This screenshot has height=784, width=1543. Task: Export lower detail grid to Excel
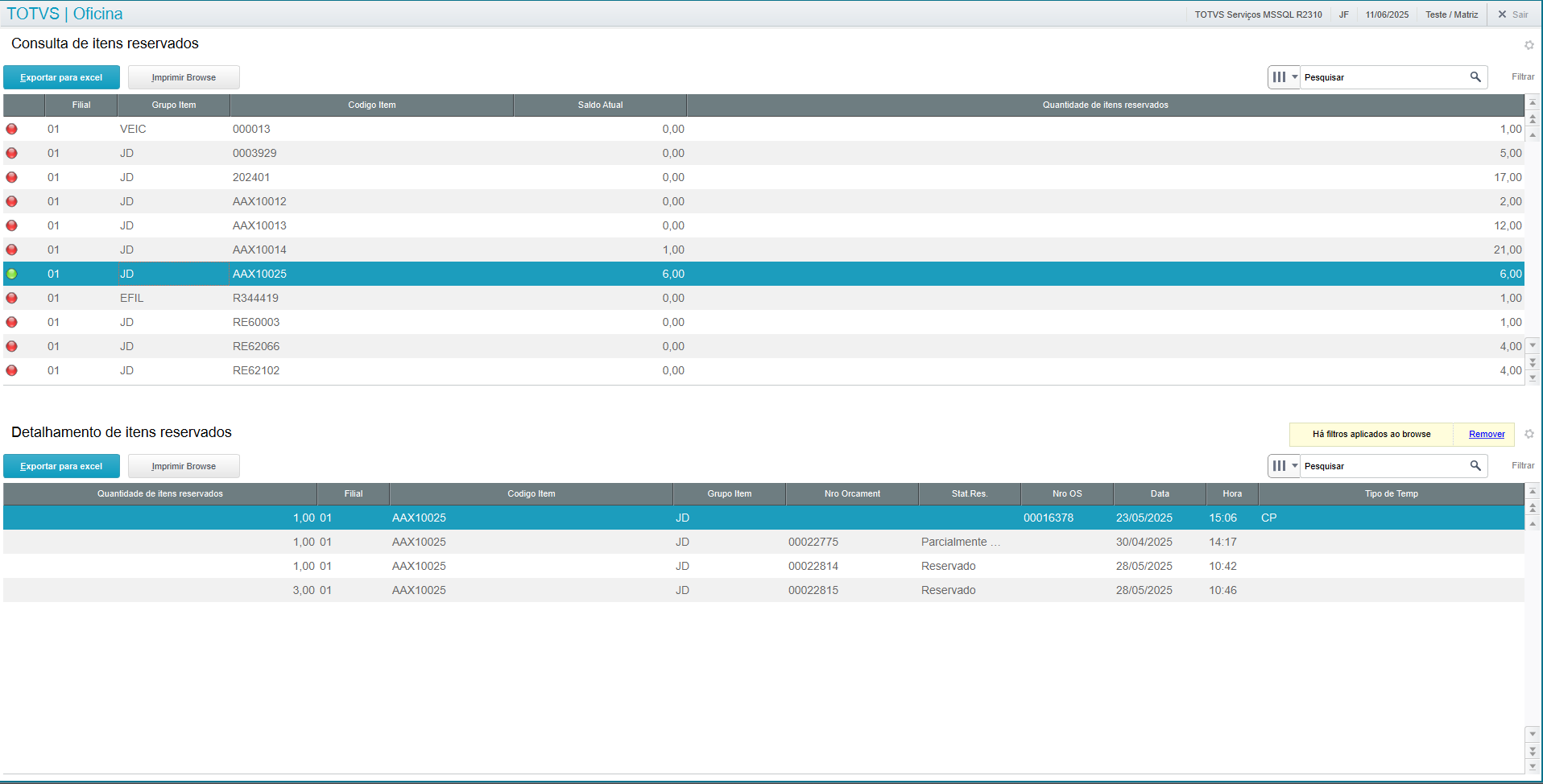coord(61,466)
